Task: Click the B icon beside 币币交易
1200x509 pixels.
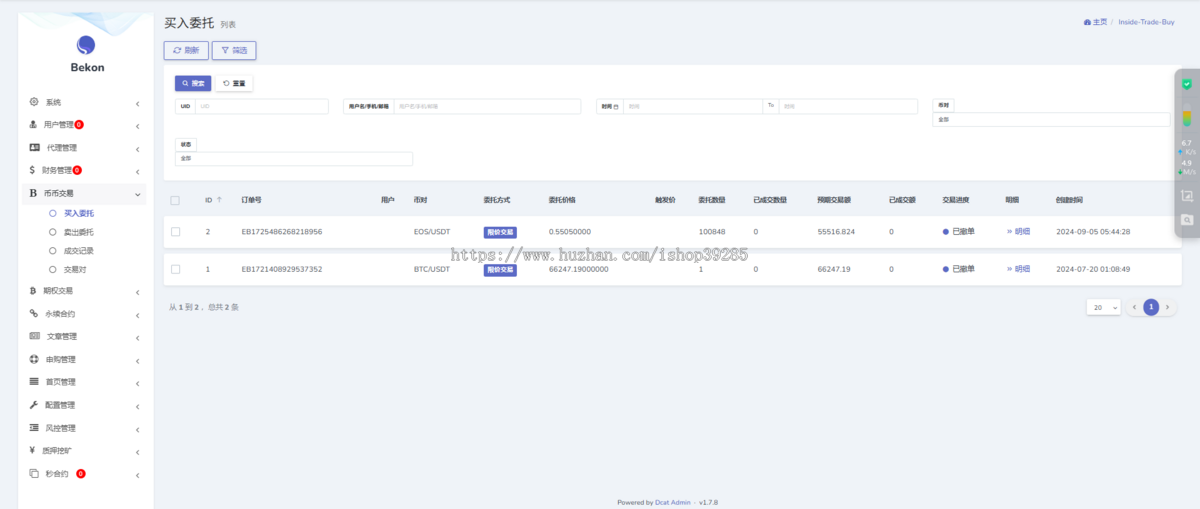Action: [x=33, y=193]
